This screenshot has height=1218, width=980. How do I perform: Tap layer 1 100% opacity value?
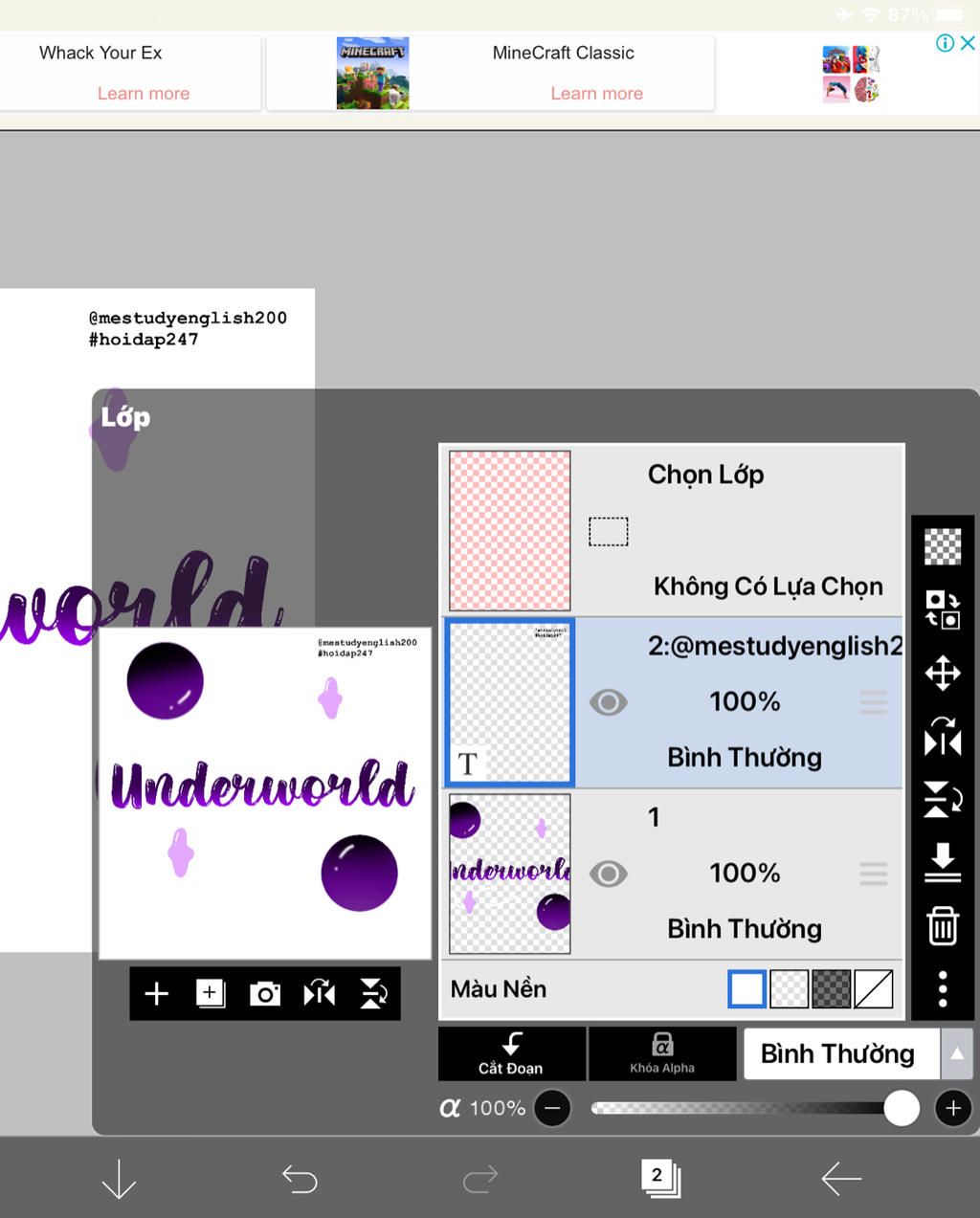[x=745, y=873]
